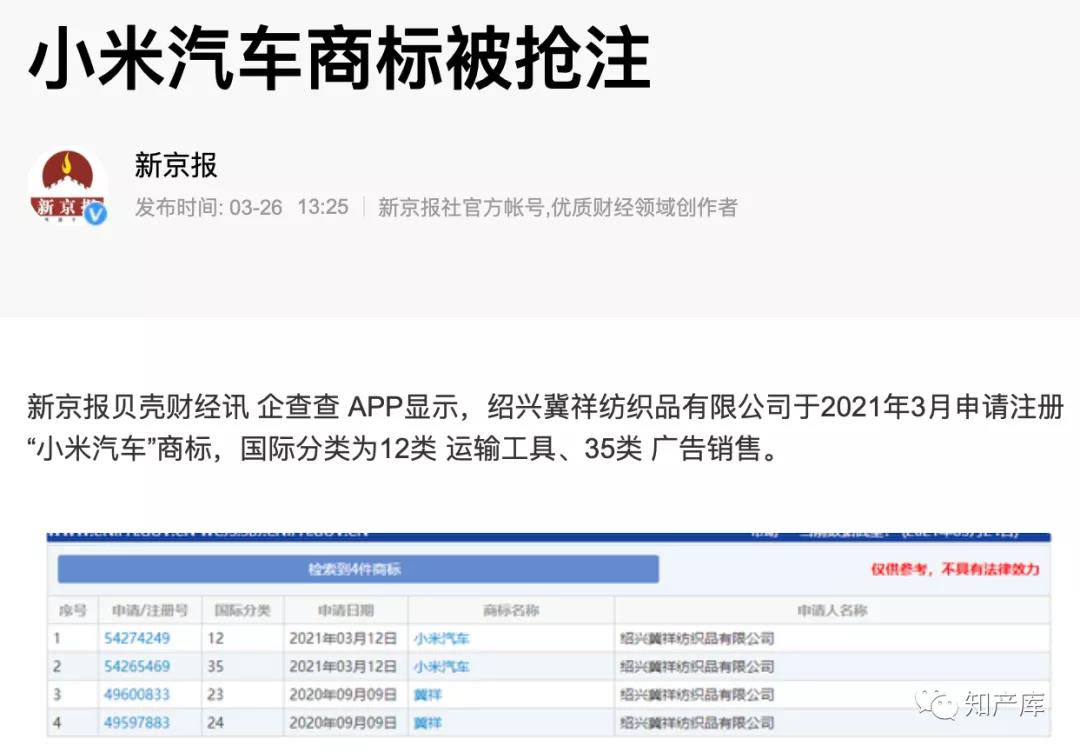Click the 新京报 avatar logo
Image resolution: width=1080 pixels, height=752 pixels.
[x=67, y=186]
